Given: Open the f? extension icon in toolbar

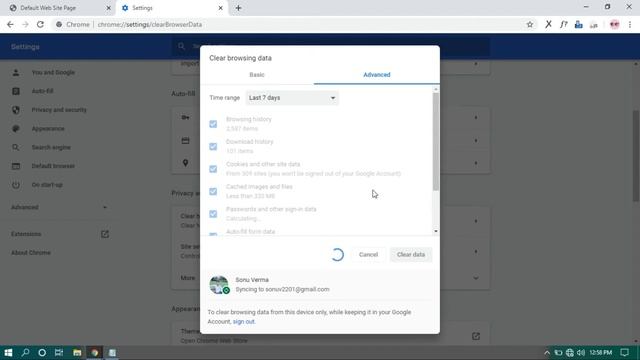Looking at the screenshot, I should (564, 24).
